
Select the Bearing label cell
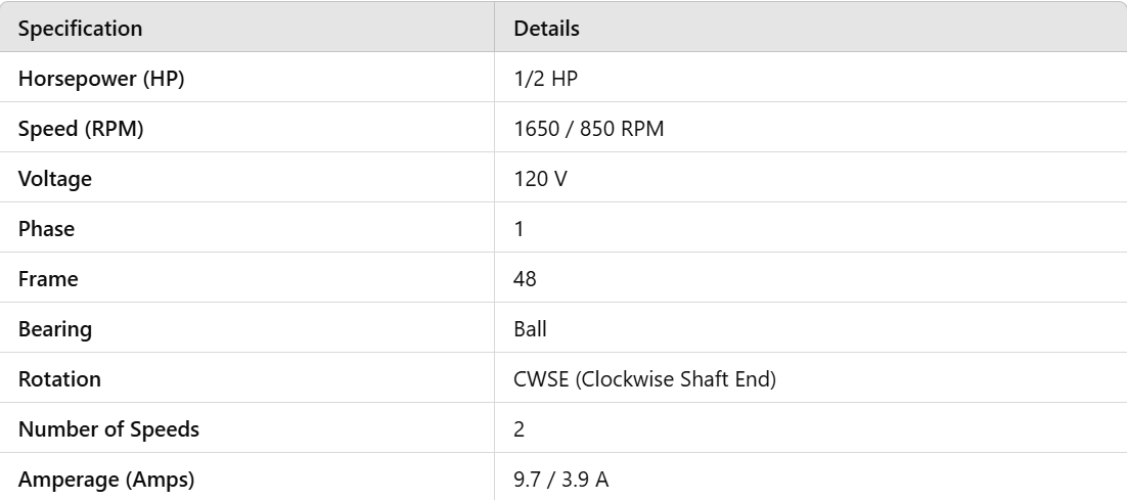point(51,328)
